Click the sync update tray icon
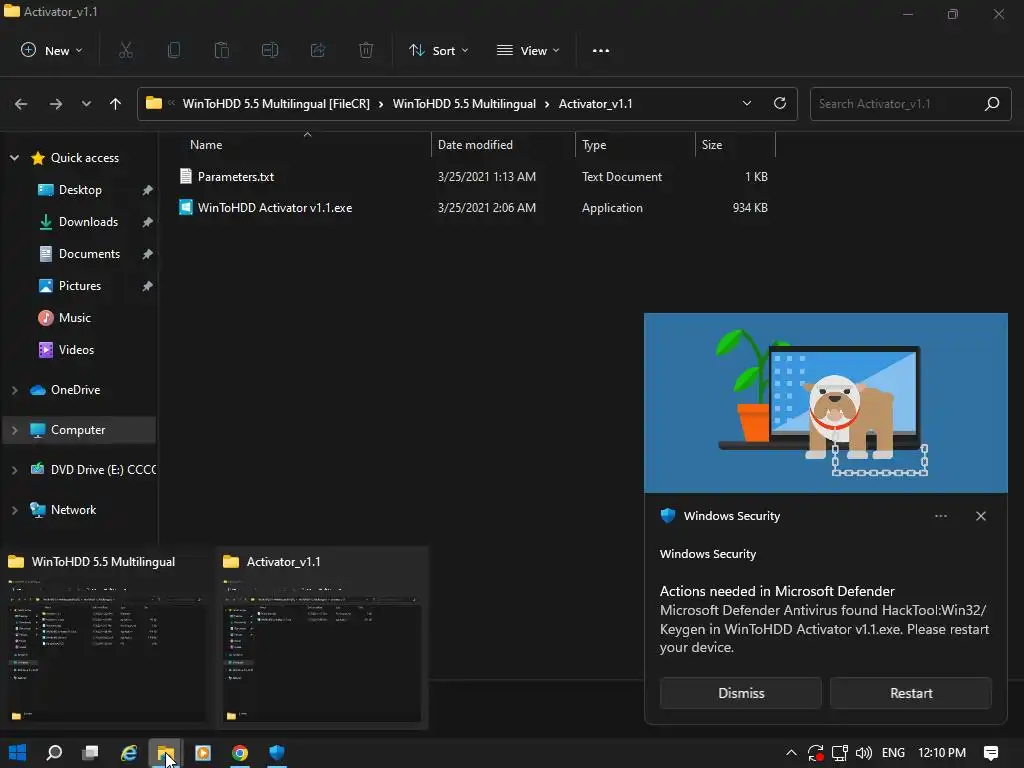This screenshot has height=768, width=1024. [x=815, y=753]
